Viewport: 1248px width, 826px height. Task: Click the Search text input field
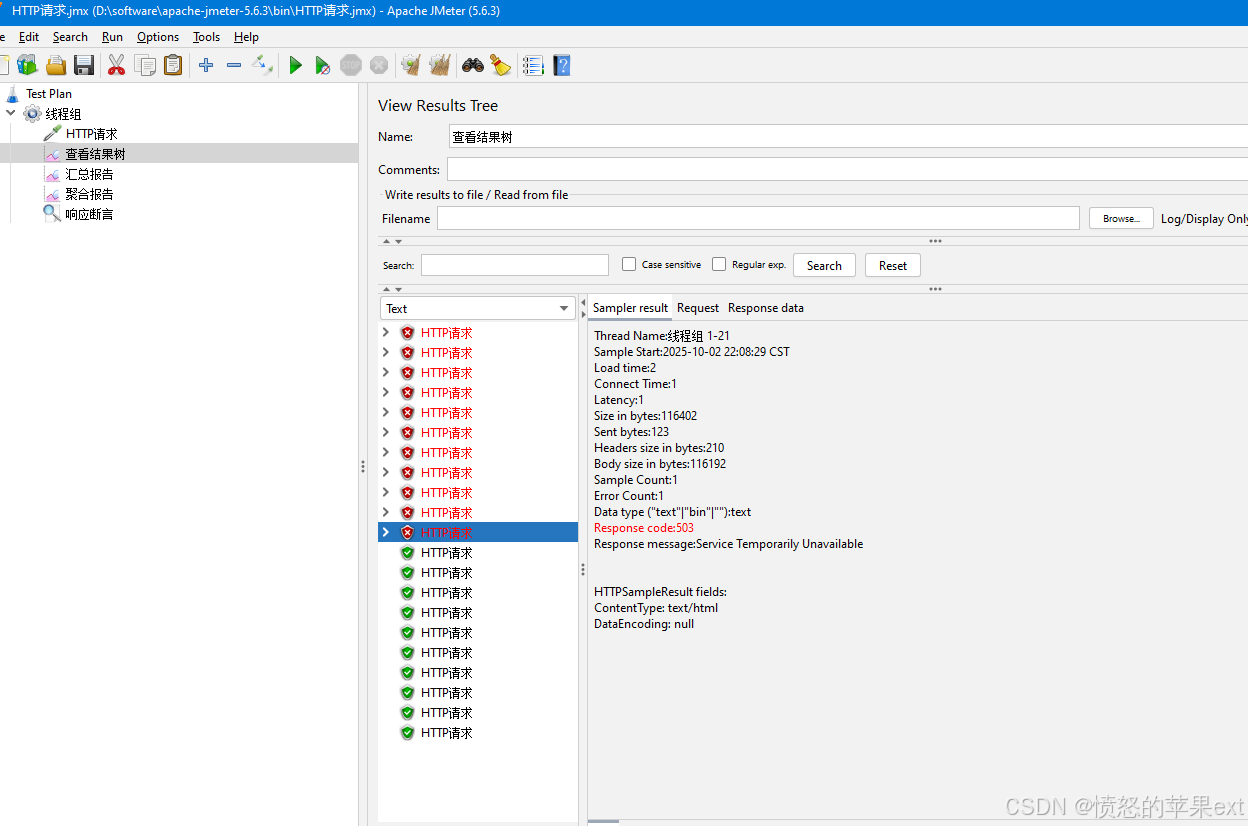pos(515,265)
